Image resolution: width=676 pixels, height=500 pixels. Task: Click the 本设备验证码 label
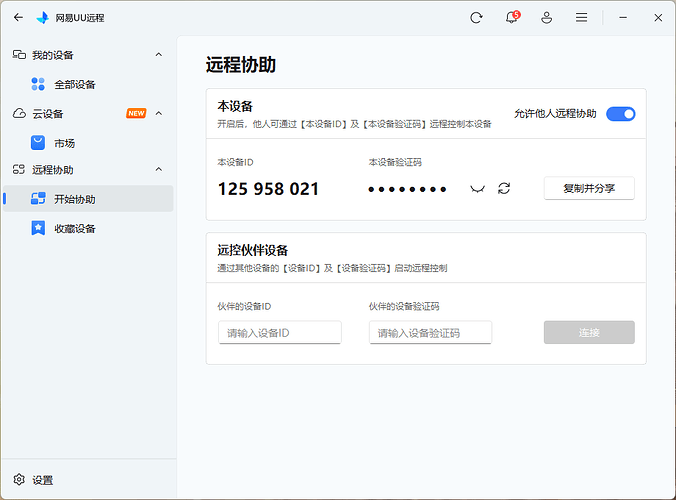tap(395, 162)
